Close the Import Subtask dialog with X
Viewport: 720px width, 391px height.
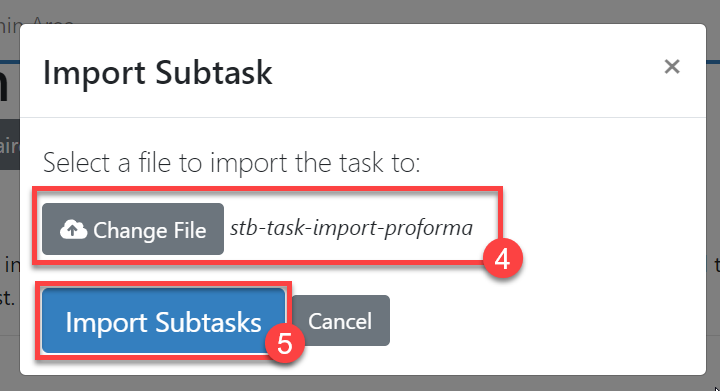(671, 67)
